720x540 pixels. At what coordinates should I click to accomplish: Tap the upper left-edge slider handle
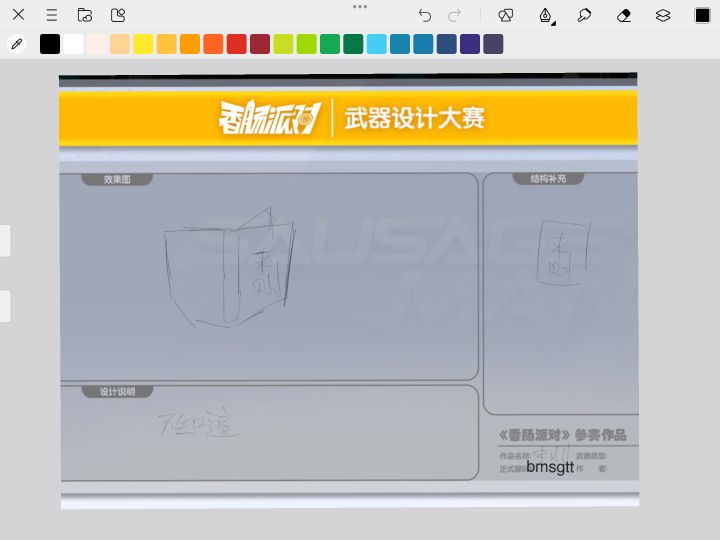[5, 241]
